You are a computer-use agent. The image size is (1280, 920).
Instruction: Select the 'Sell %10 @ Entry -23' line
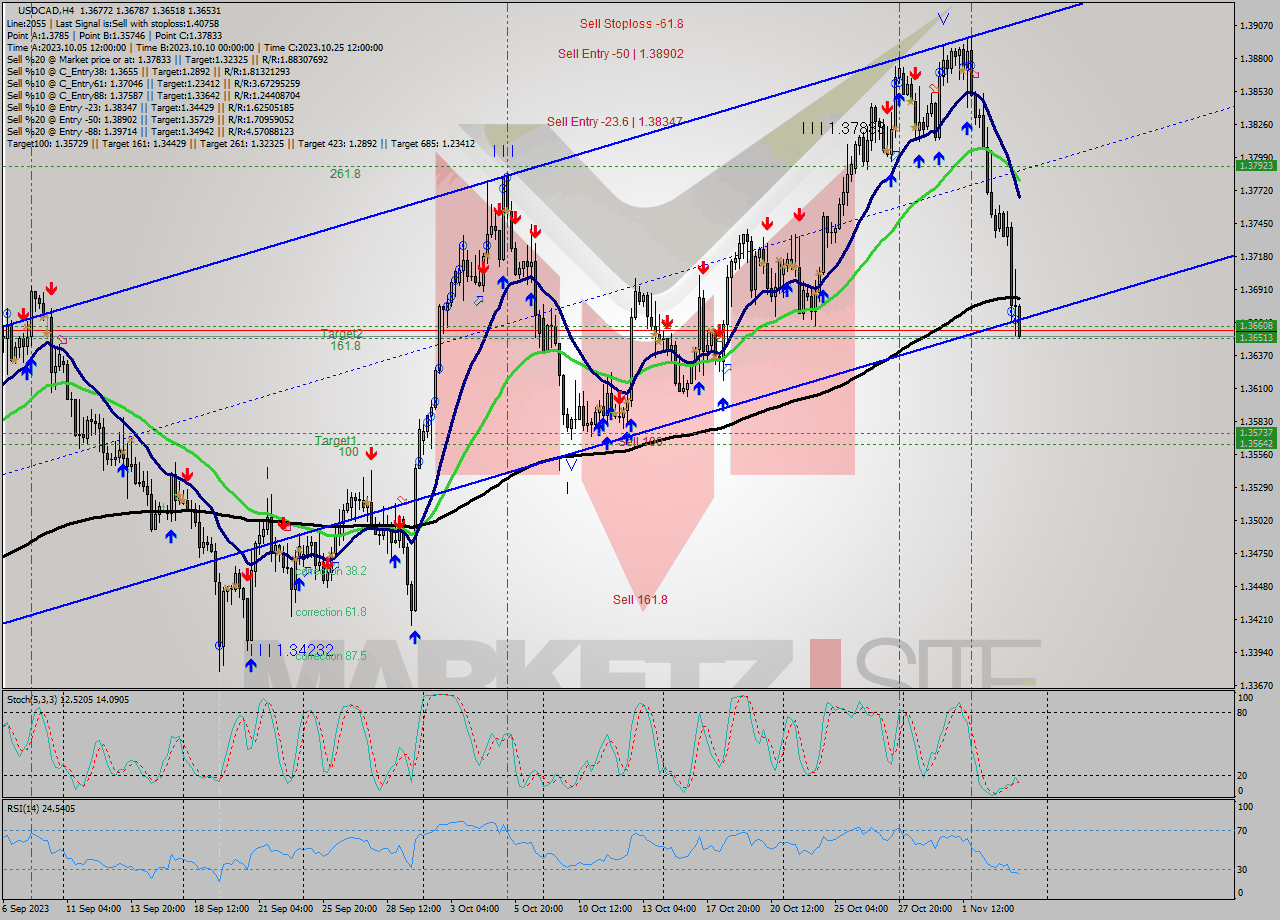150,107
